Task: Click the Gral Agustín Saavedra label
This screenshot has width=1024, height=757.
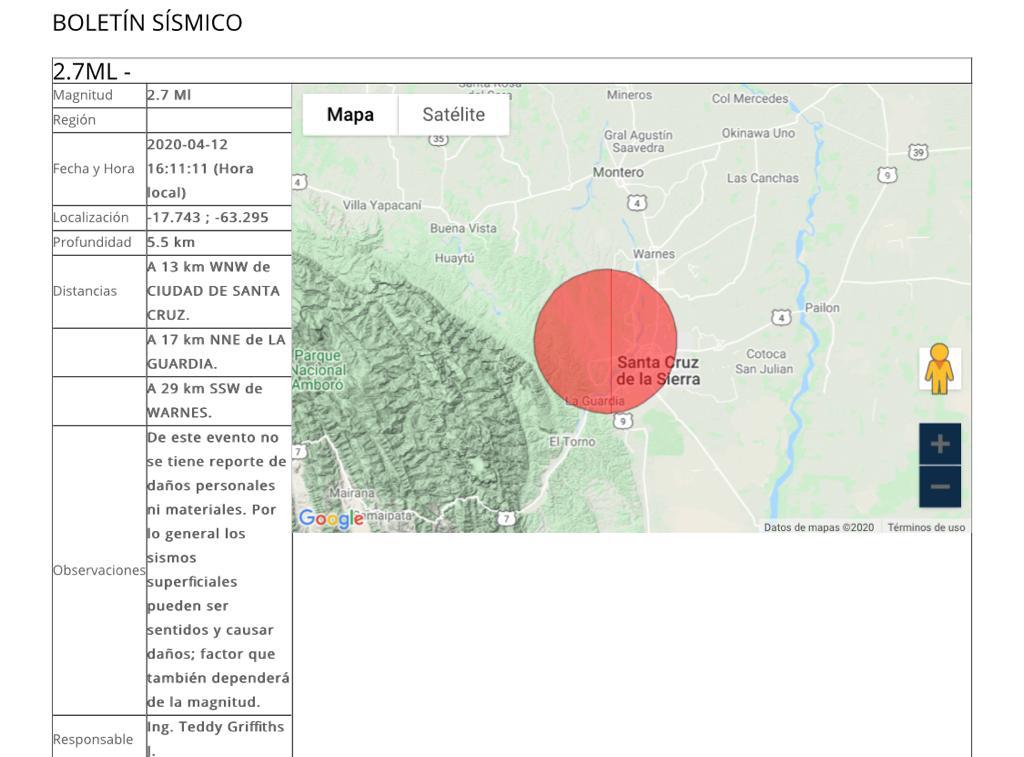Action: (x=637, y=141)
